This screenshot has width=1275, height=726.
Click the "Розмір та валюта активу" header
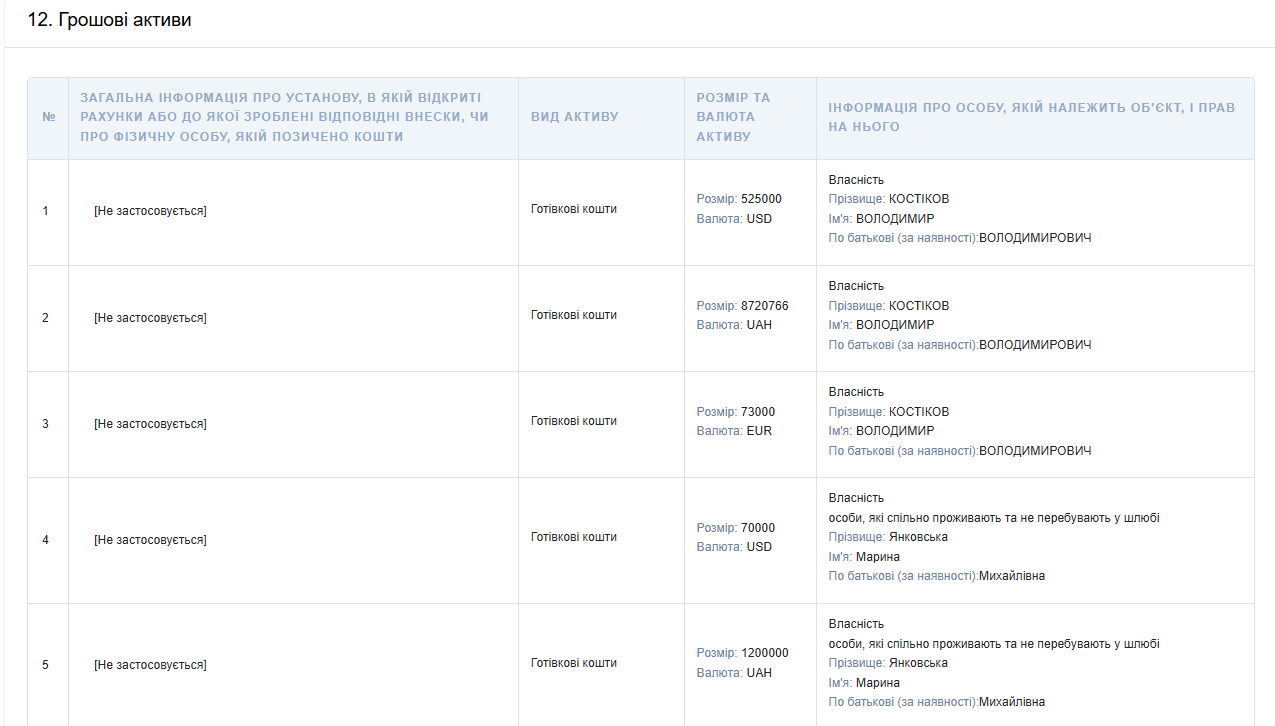coord(733,117)
